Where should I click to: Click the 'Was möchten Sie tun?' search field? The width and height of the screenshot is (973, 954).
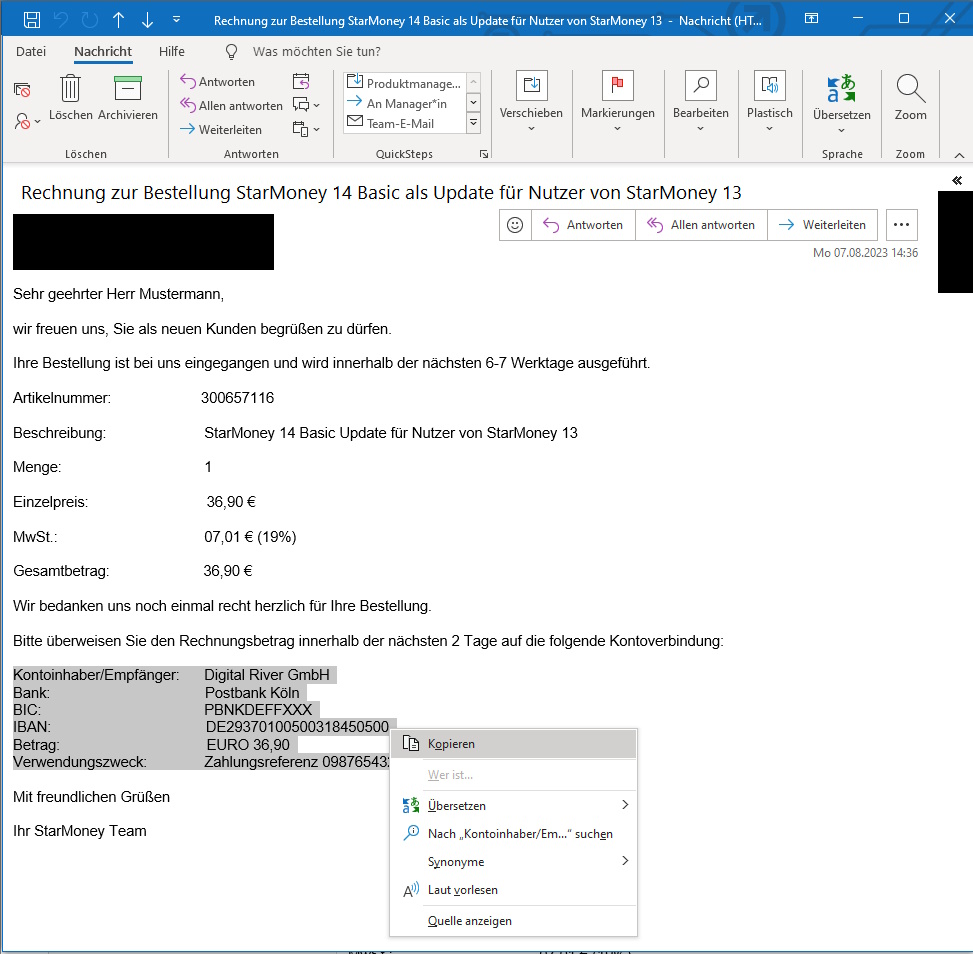316,52
